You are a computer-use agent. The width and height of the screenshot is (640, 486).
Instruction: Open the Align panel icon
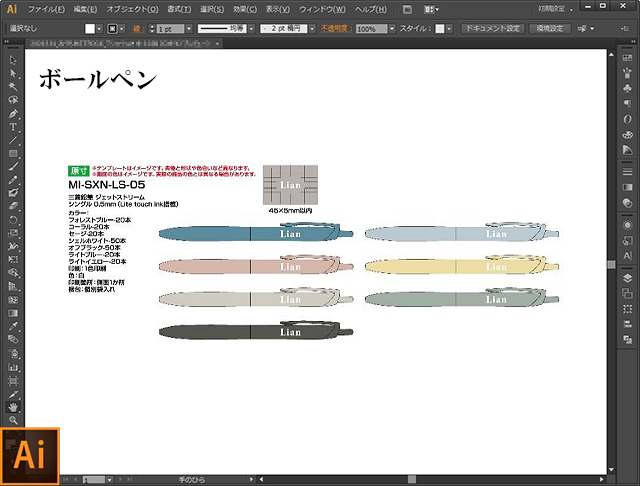coord(627,324)
